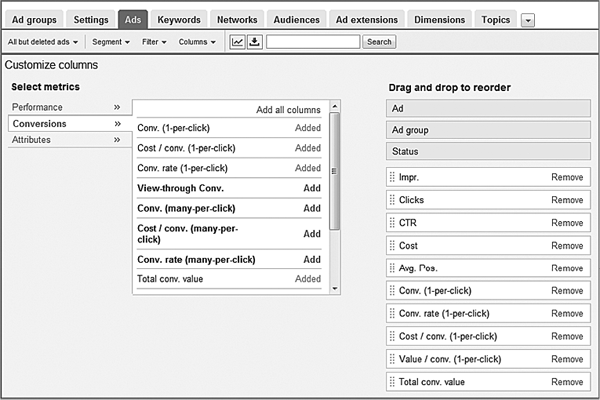Click the search input field

coord(313,42)
